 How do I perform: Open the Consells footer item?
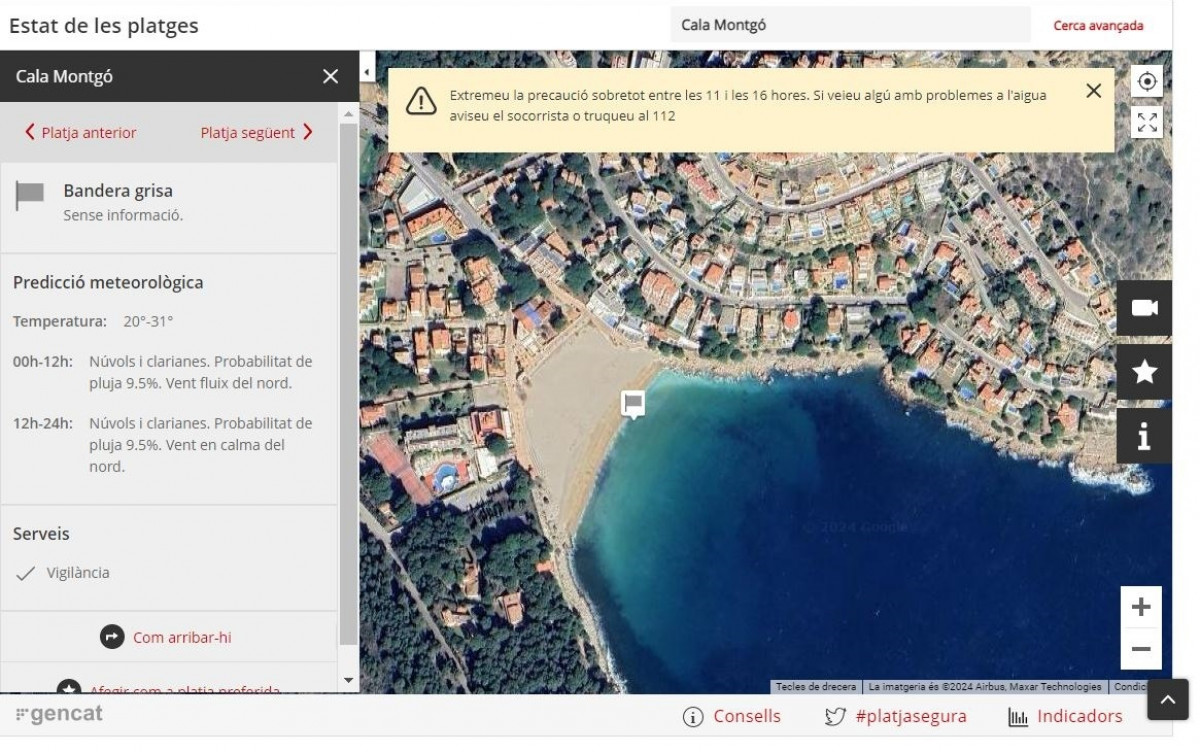click(x=732, y=716)
